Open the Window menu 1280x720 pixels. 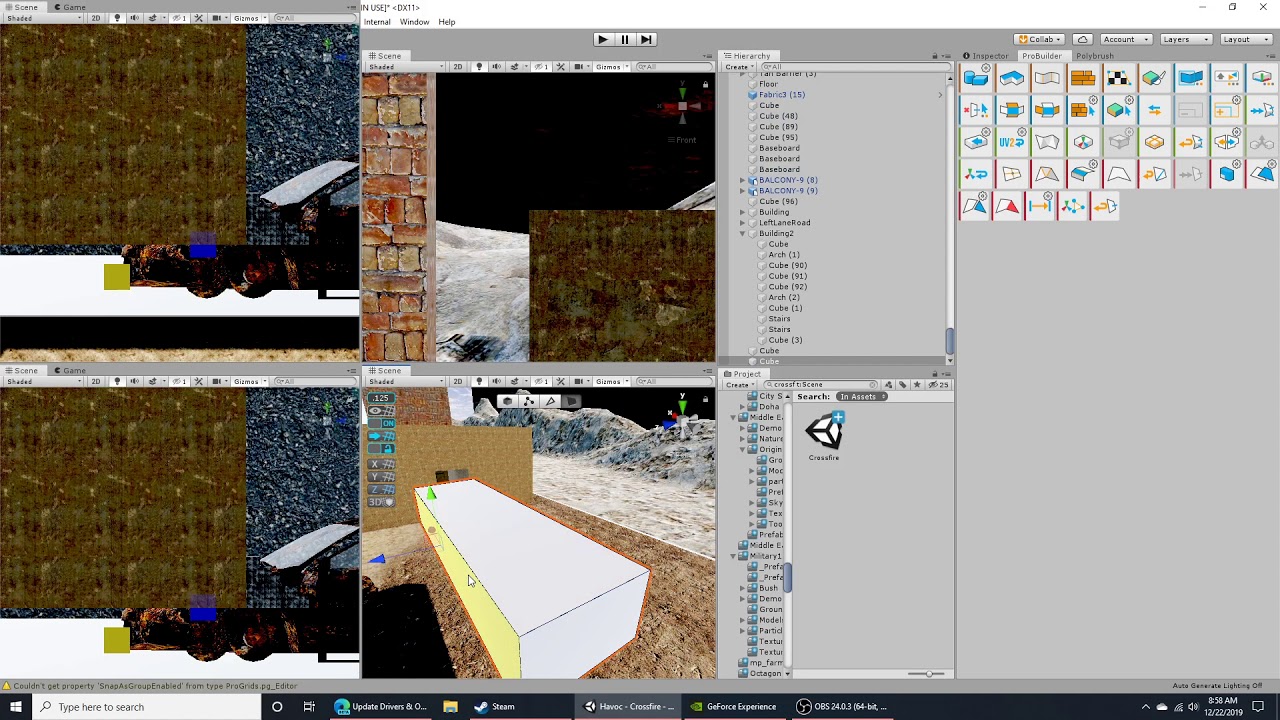click(414, 21)
